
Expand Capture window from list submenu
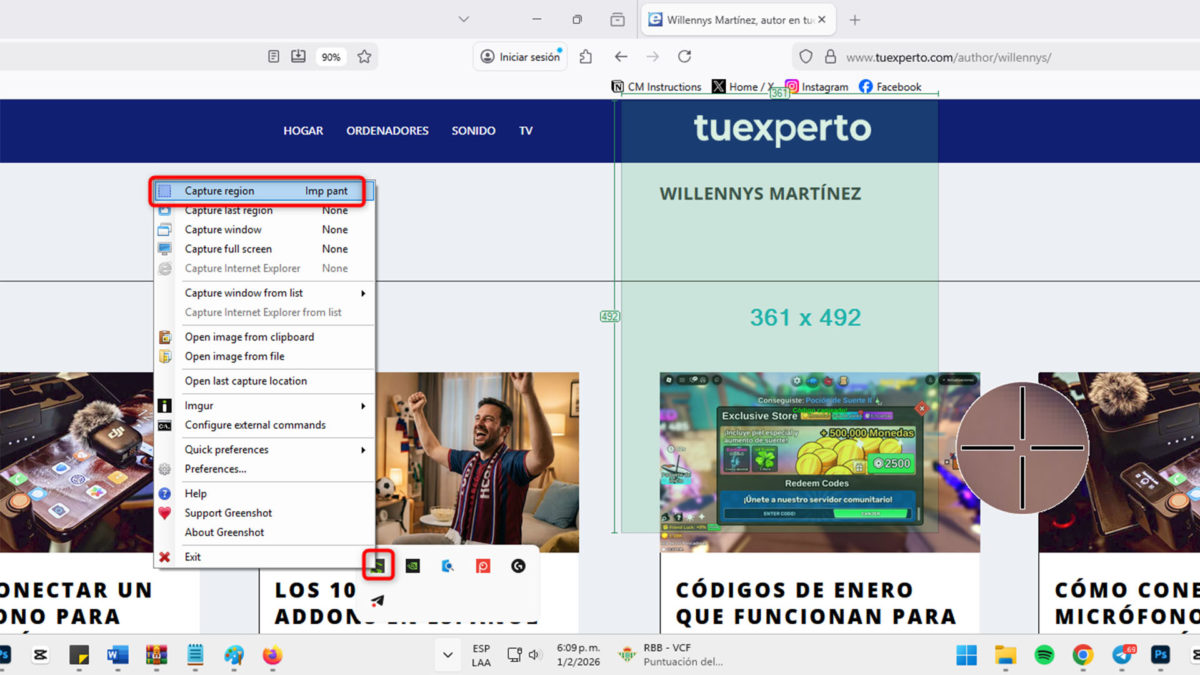(264, 293)
